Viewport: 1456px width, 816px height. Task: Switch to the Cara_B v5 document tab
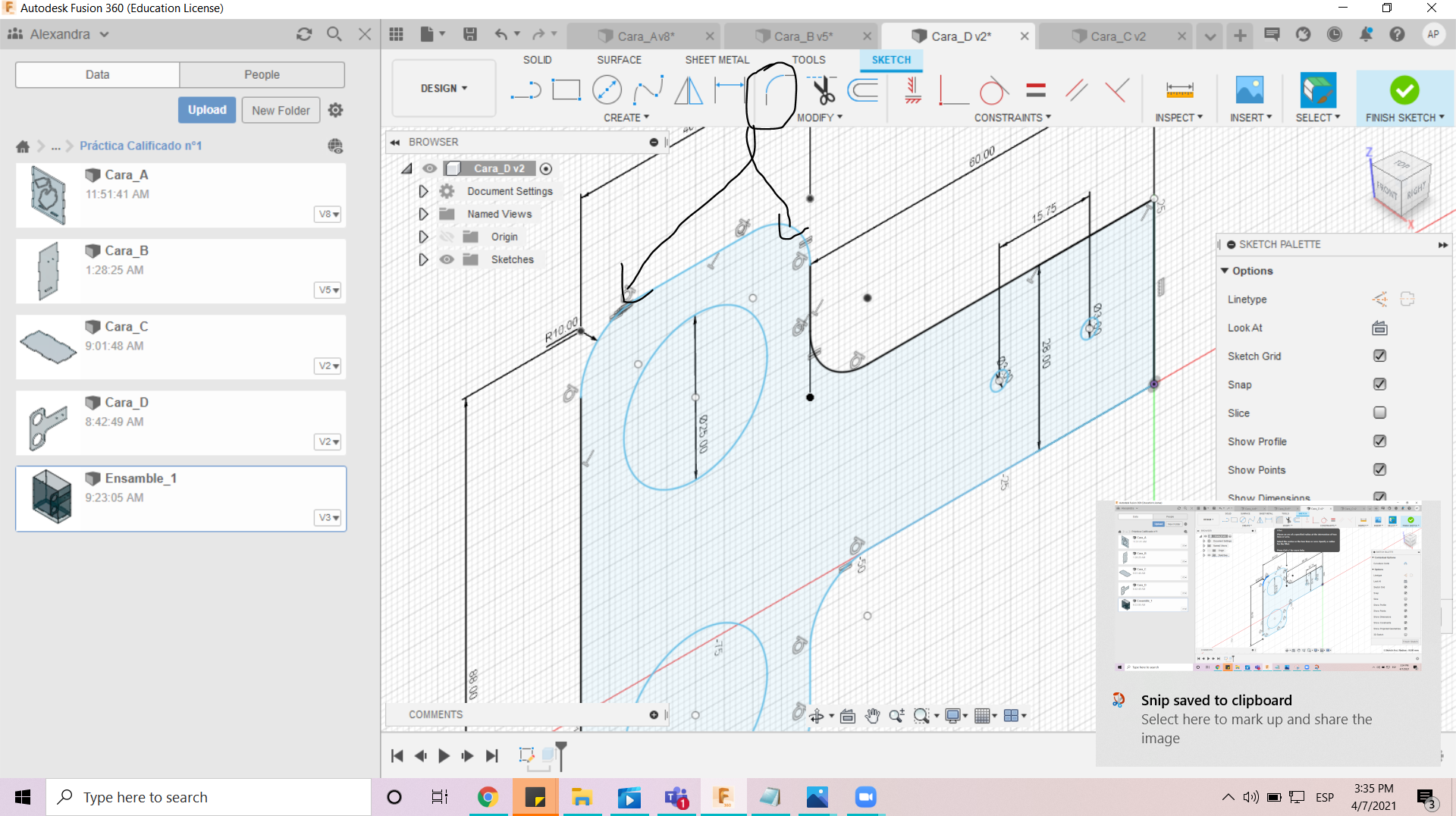pos(801,36)
